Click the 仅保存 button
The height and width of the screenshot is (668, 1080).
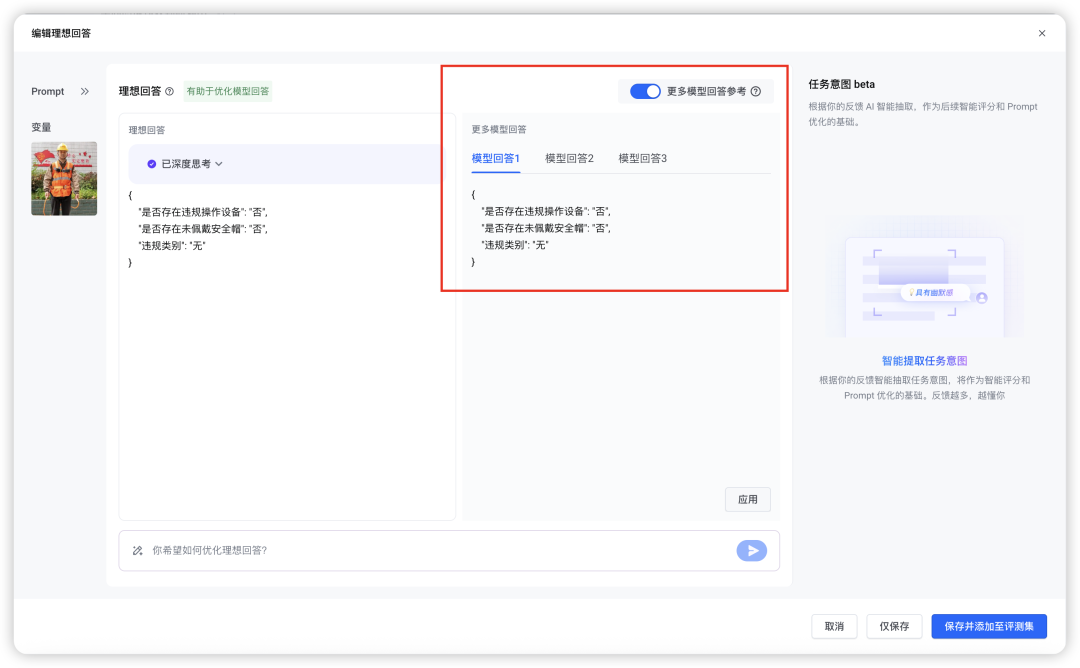[894, 626]
